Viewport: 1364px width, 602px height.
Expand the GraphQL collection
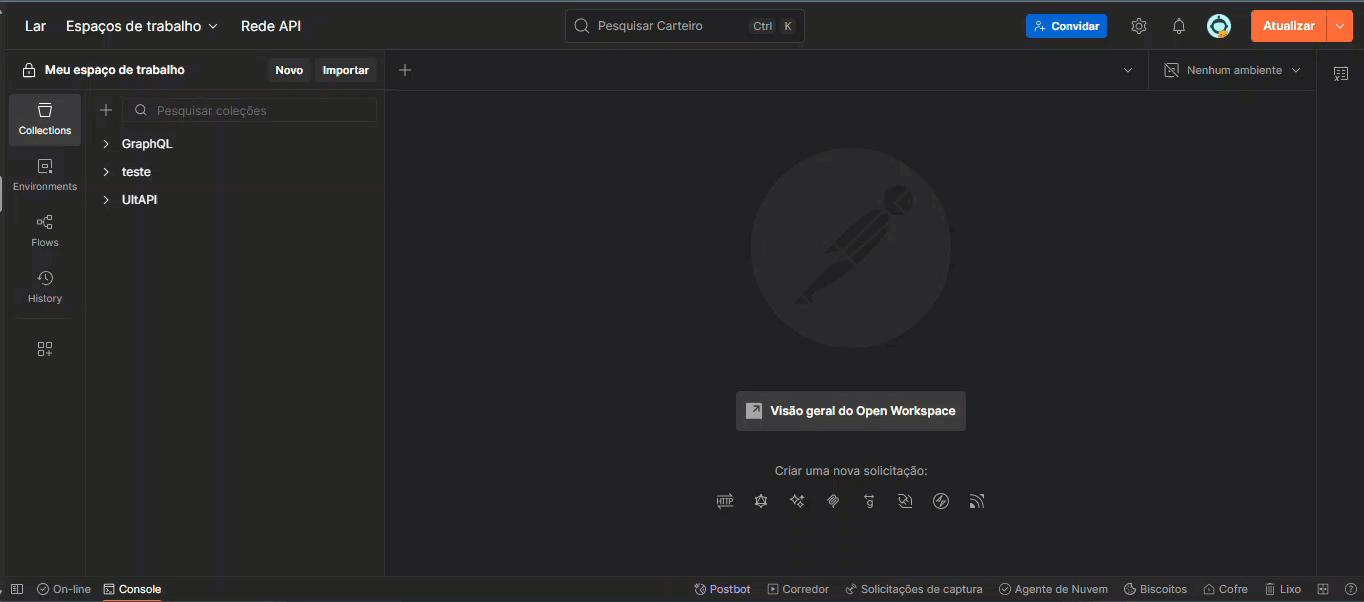pos(106,144)
